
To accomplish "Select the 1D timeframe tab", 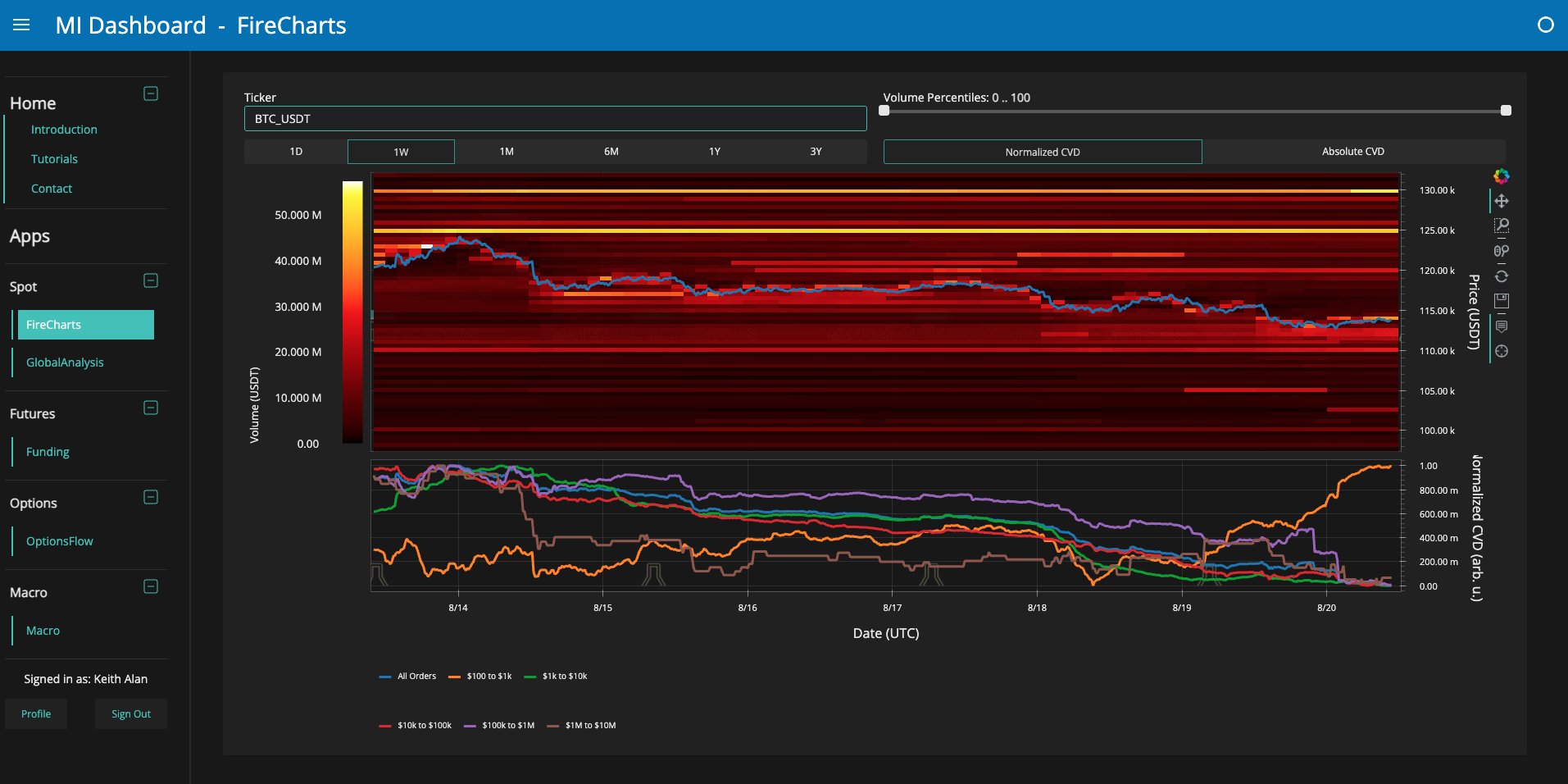I will click(296, 152).
